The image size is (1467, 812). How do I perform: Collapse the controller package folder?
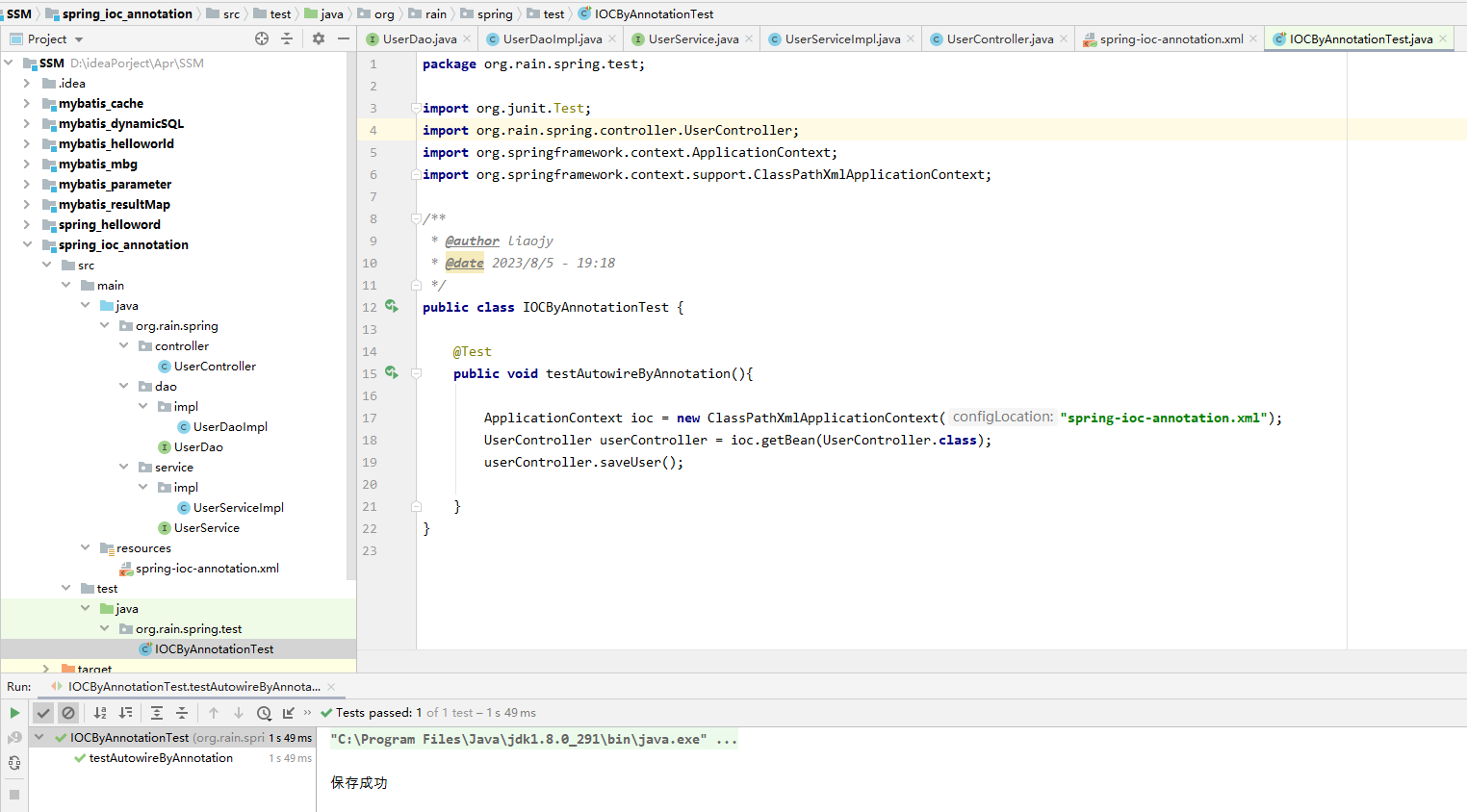[x=123, y=346]
